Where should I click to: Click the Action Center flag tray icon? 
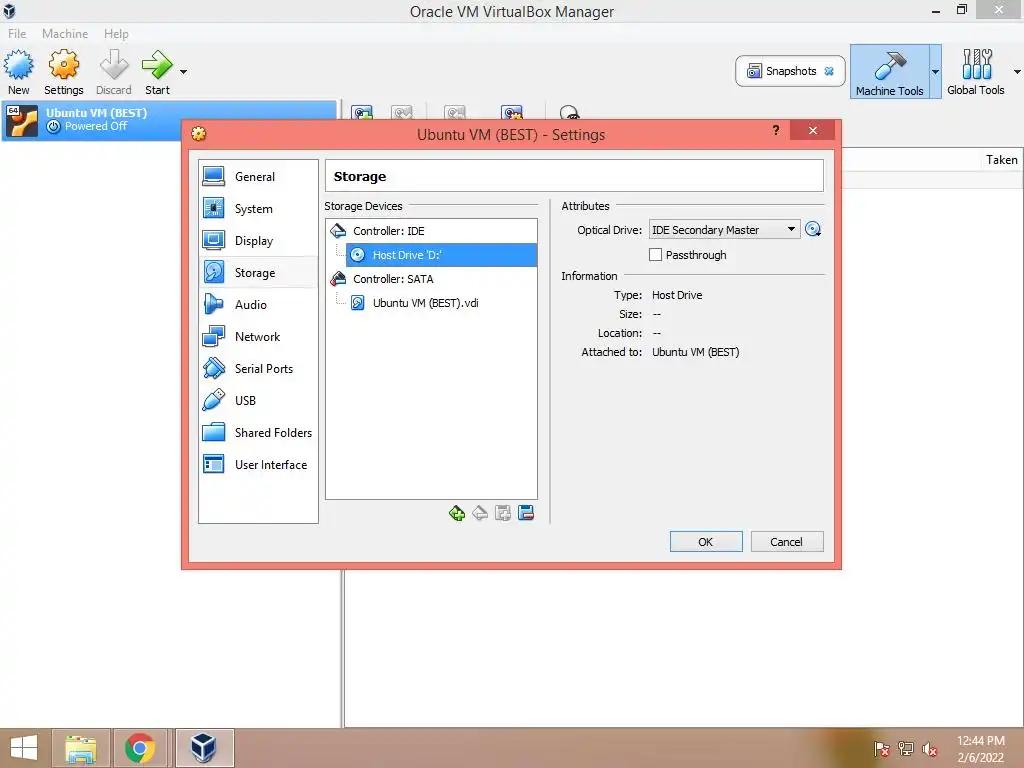coord(881,749)
